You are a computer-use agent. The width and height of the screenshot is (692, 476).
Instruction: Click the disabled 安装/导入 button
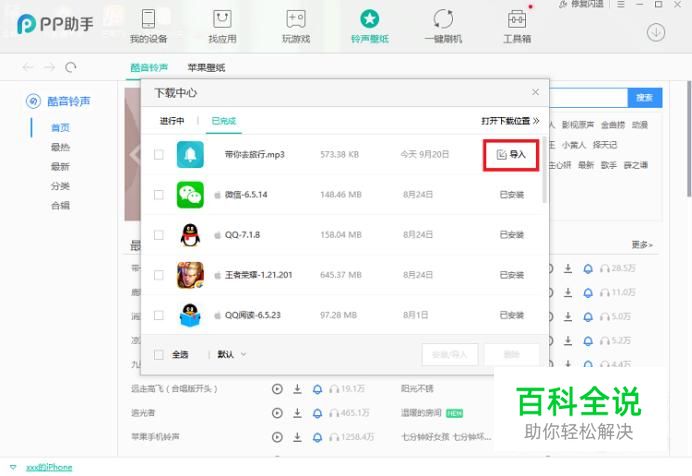tap(450, 354)
